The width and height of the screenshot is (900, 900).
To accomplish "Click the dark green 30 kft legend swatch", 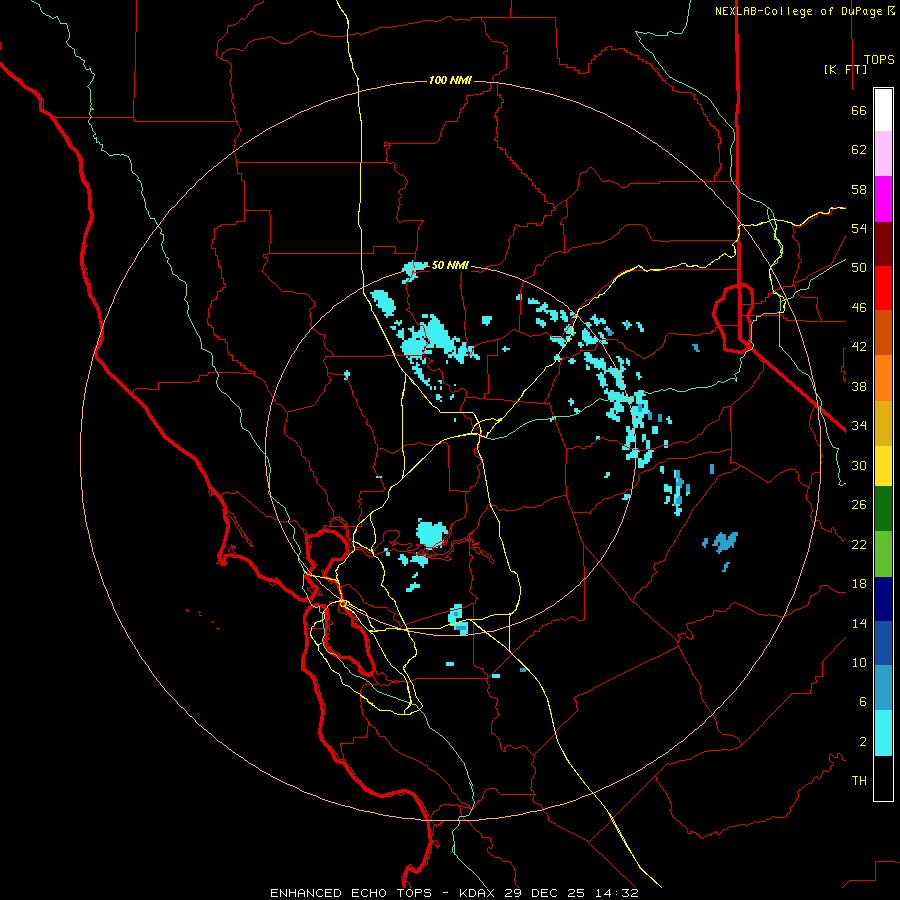I will (883, 509).
